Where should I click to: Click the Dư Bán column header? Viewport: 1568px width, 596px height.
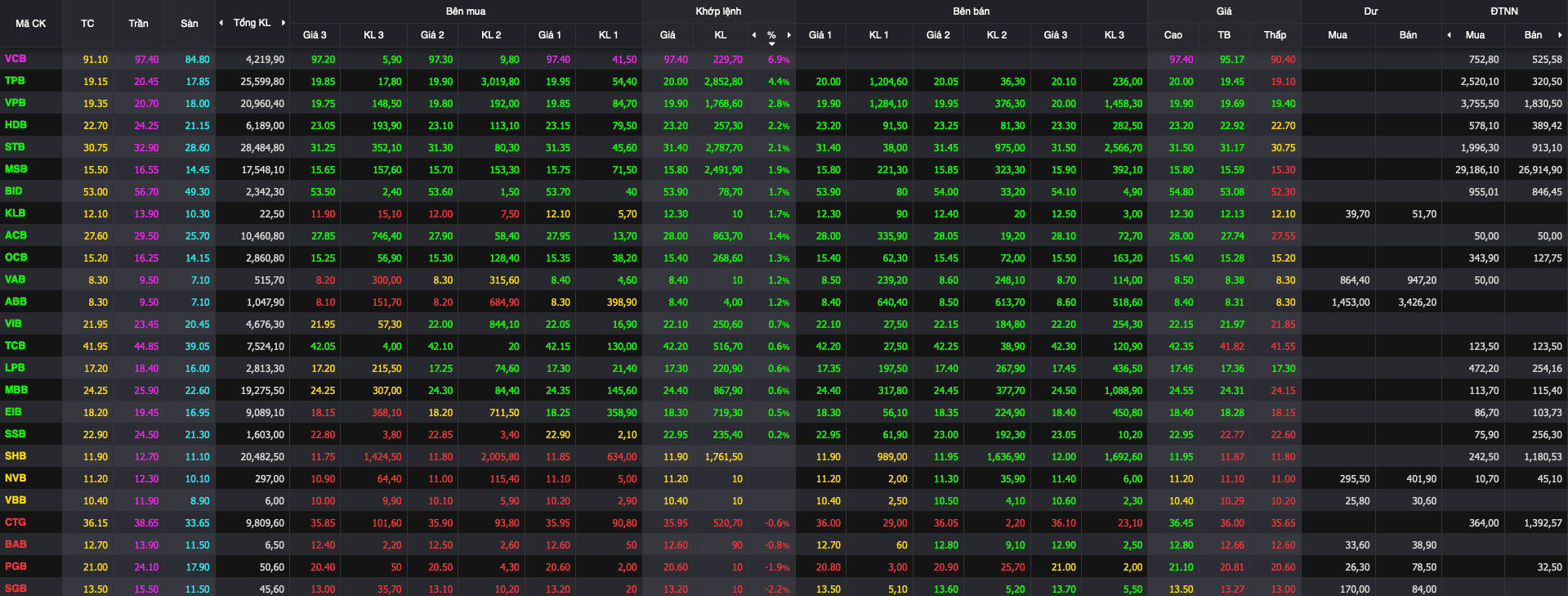coord(1408,35)
